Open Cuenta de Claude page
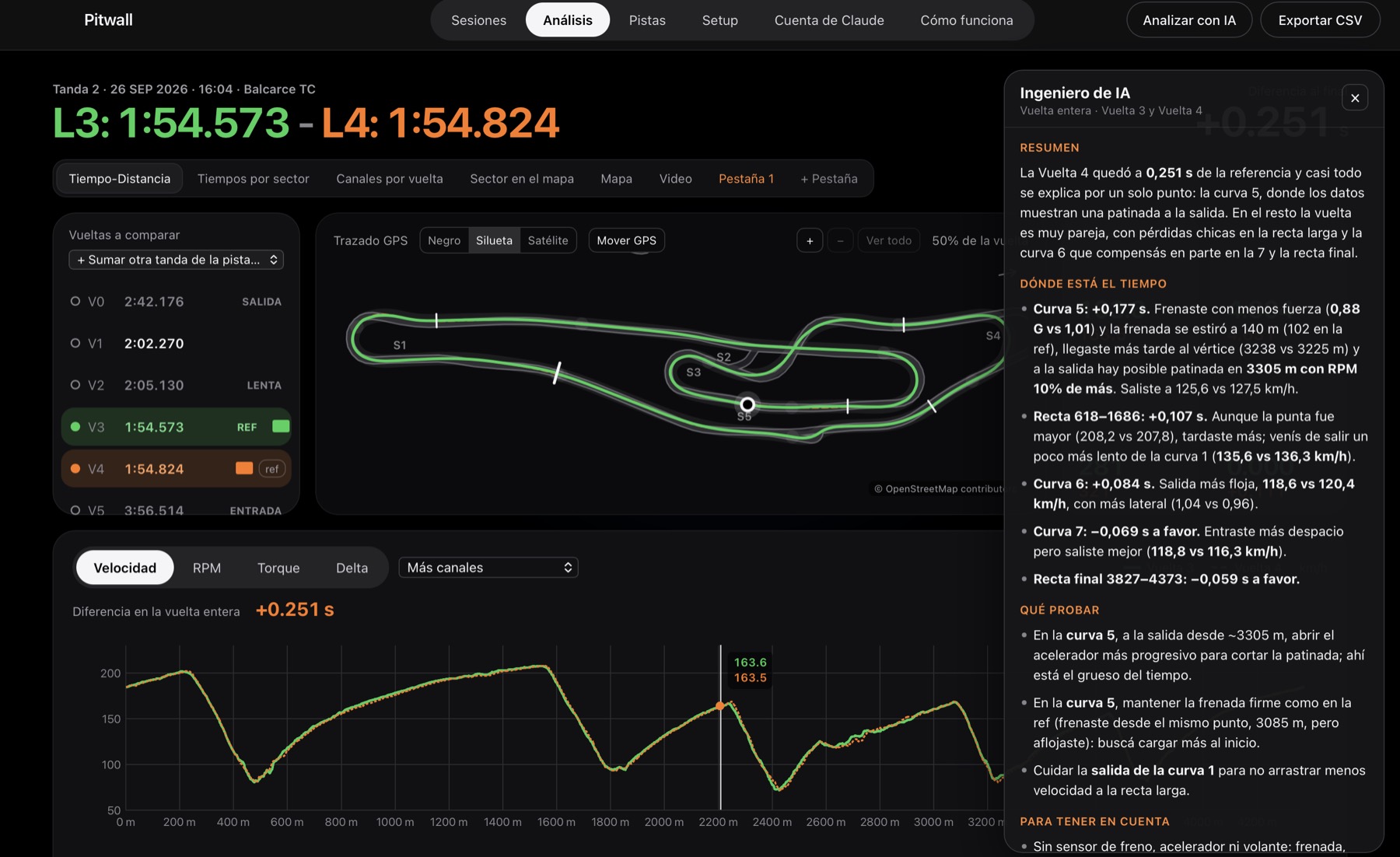The image size is (1400, 857). (x=829, y=20)
